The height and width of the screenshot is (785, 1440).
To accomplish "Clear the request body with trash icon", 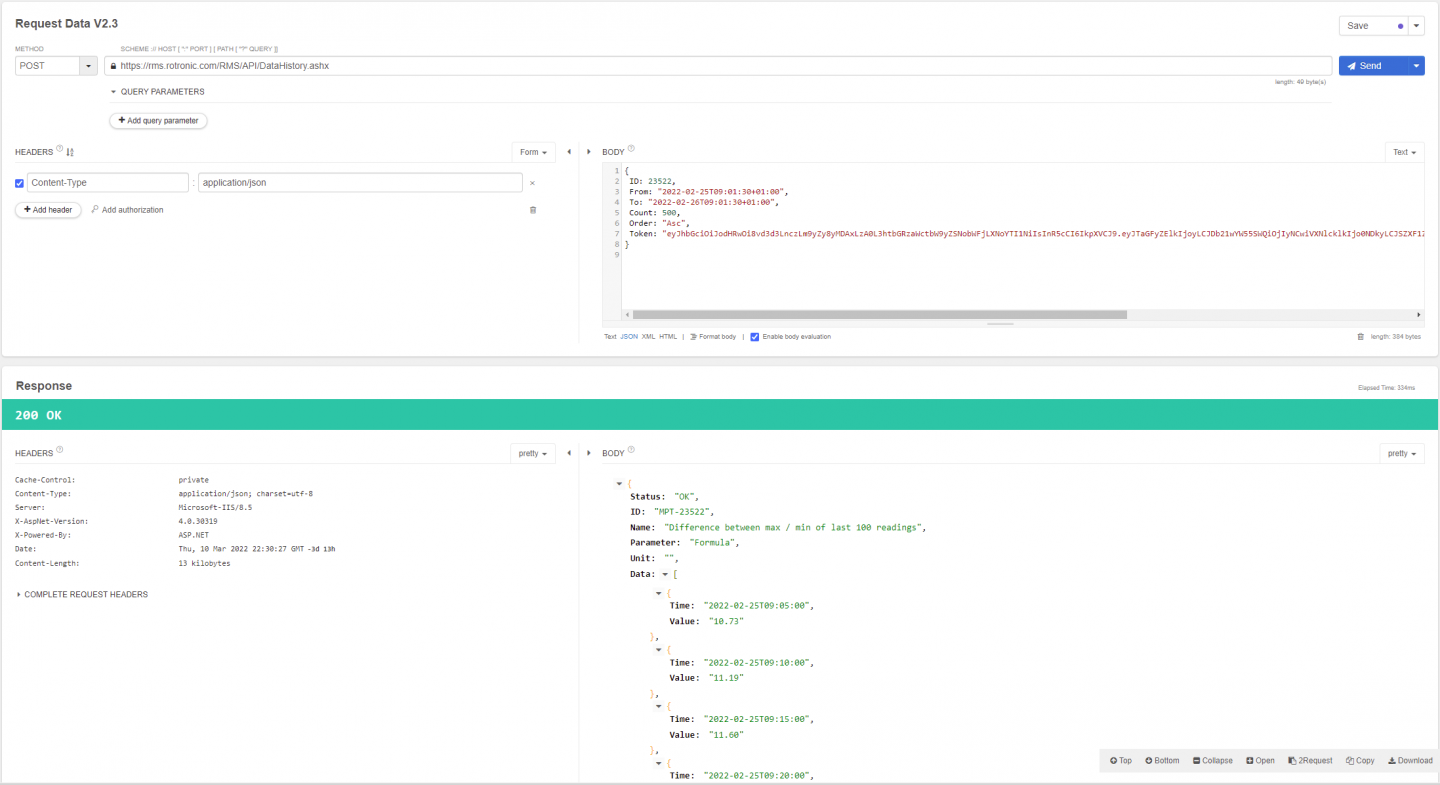I will [1360, 337].
